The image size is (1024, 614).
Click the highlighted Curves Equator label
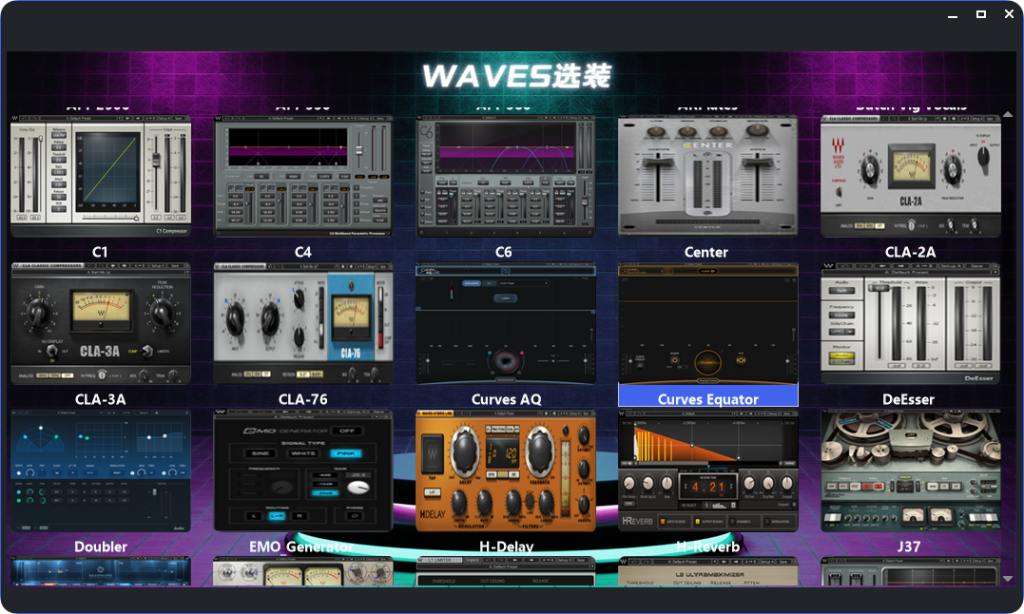[708, 398]
